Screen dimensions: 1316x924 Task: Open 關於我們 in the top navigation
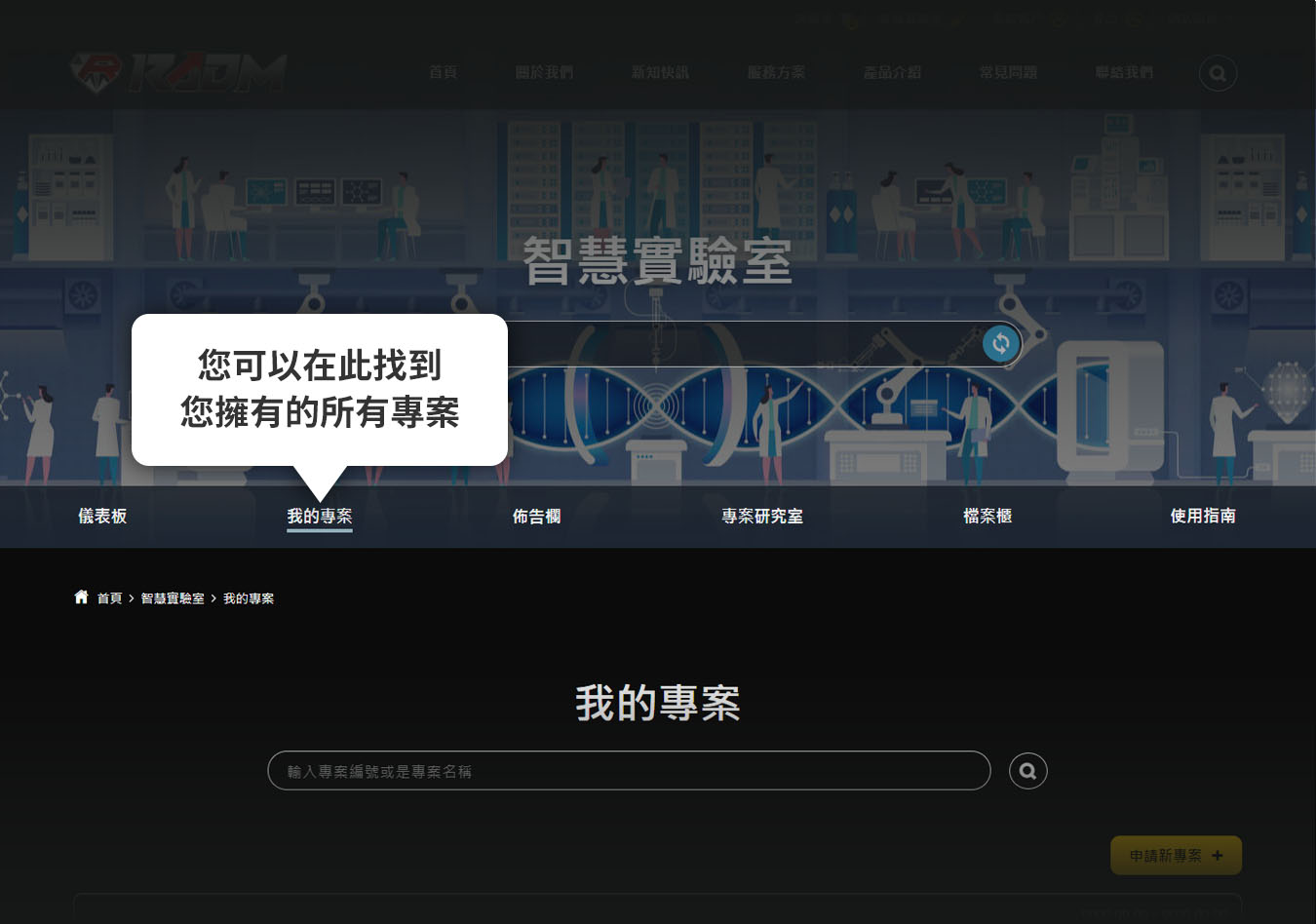[544, 72]
